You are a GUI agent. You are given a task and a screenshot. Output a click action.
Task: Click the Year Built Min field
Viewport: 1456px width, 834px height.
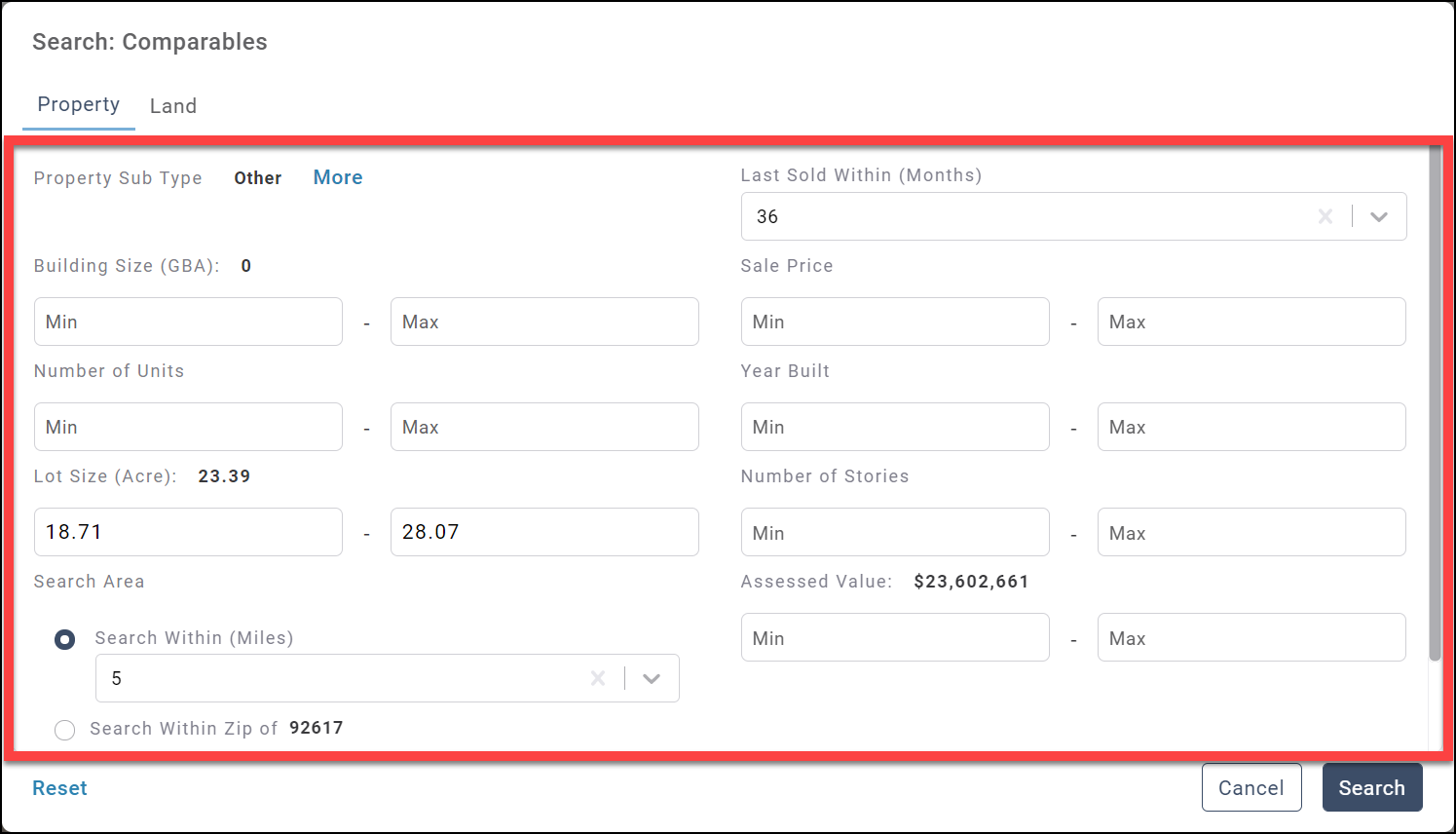pos(894,427)
